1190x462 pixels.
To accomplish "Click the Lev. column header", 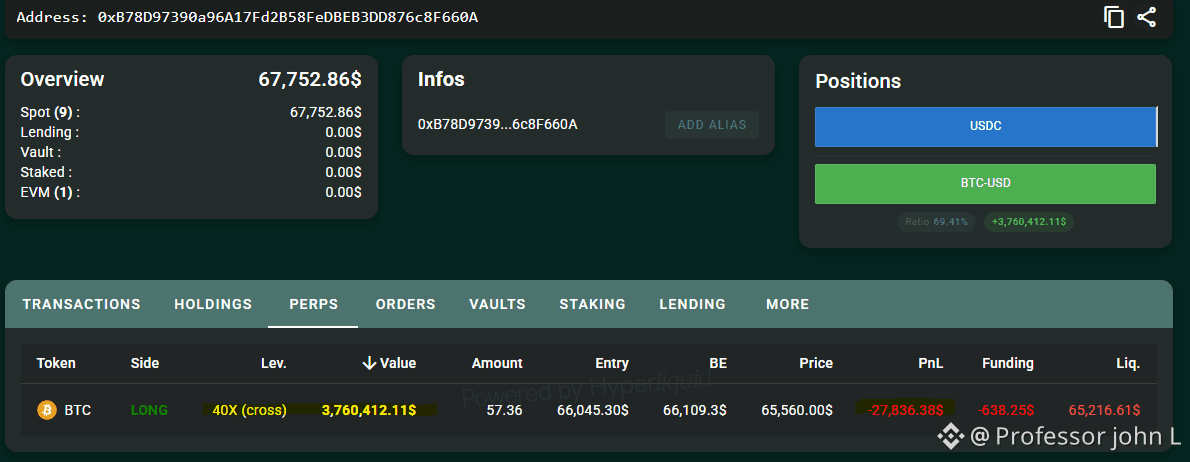I will click(x=273, y=363).
